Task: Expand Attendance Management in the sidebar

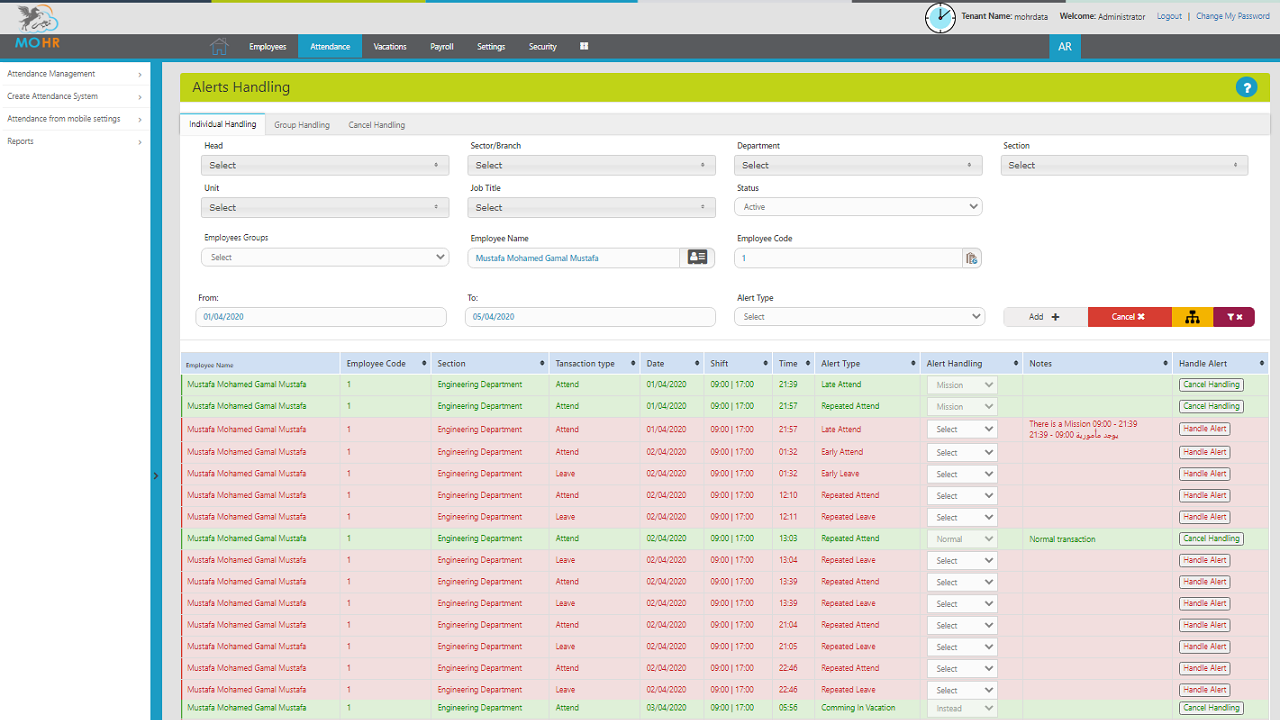Action: coord(75,74)
